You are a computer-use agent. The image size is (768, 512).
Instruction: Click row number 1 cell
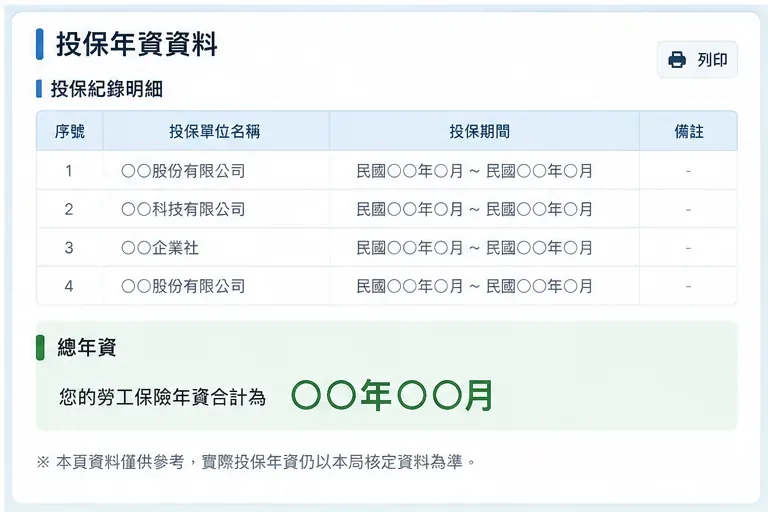coord(69,171)
